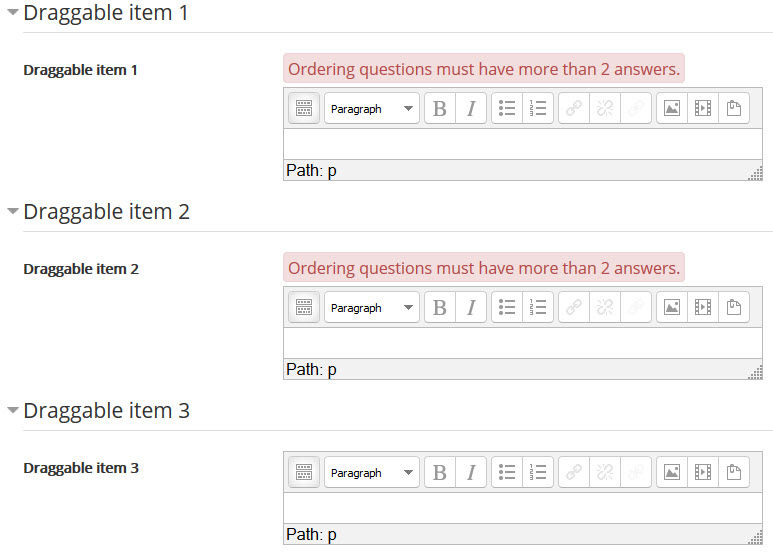Insert numbered list in Draggable item 3 editor
The width and height of the screenshot is (773, 552).
click(x=537, y=472)
